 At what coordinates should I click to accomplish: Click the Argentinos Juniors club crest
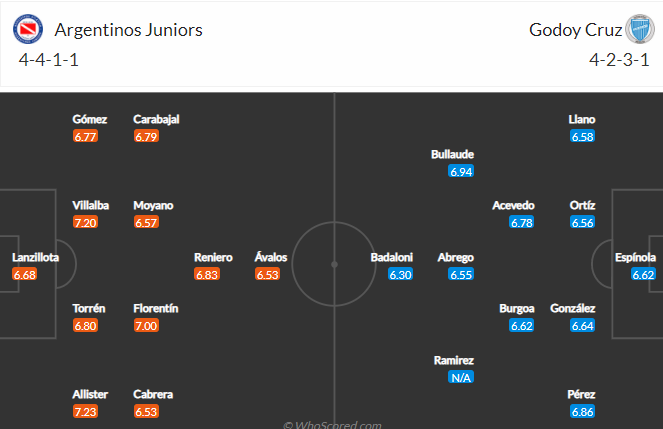(x=28, y=29)
